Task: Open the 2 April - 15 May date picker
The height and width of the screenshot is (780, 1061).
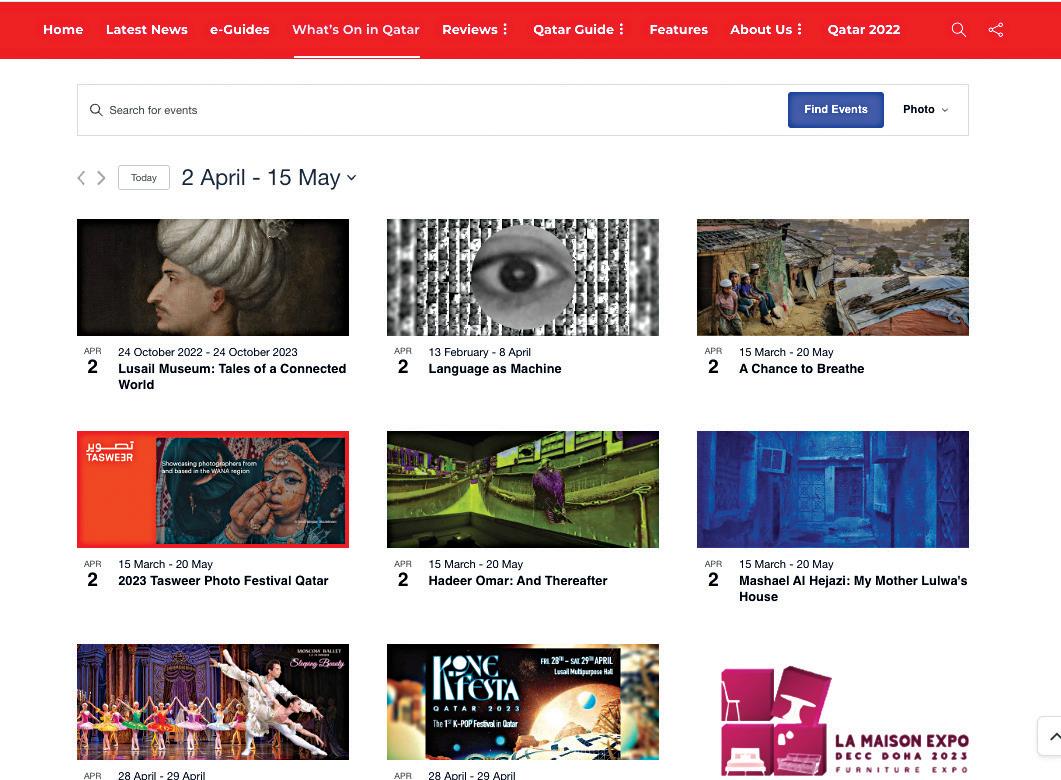Action: 269,178
